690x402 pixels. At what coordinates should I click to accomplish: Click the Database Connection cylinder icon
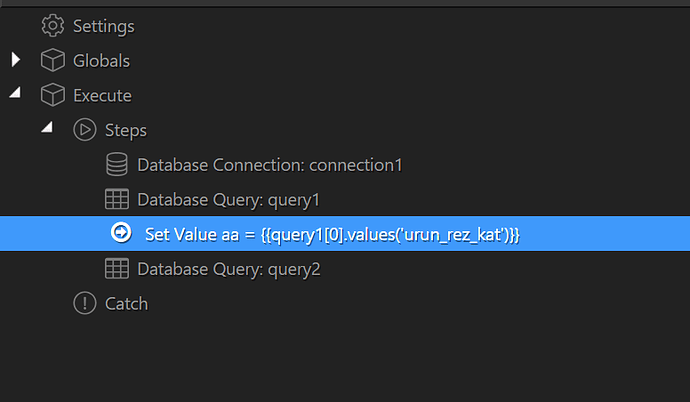click(116, 165)
